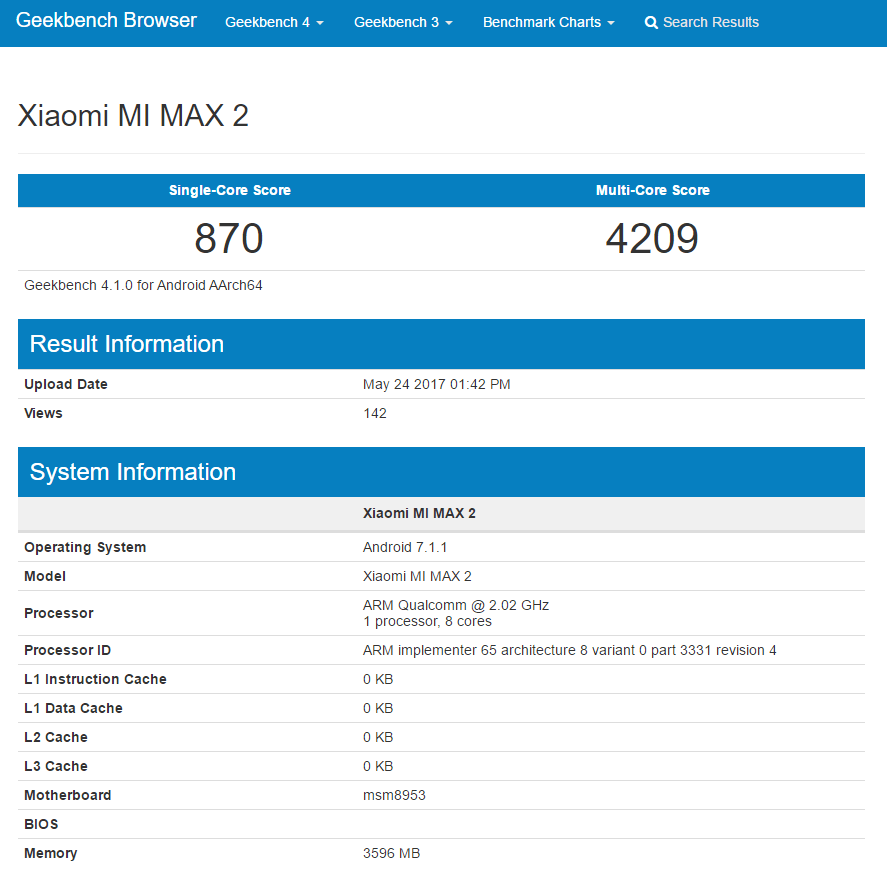This screenshot has width=895, height=875.
Task: Click the Result Information section header
Action: pyautogui.click(x=441, y=344)
